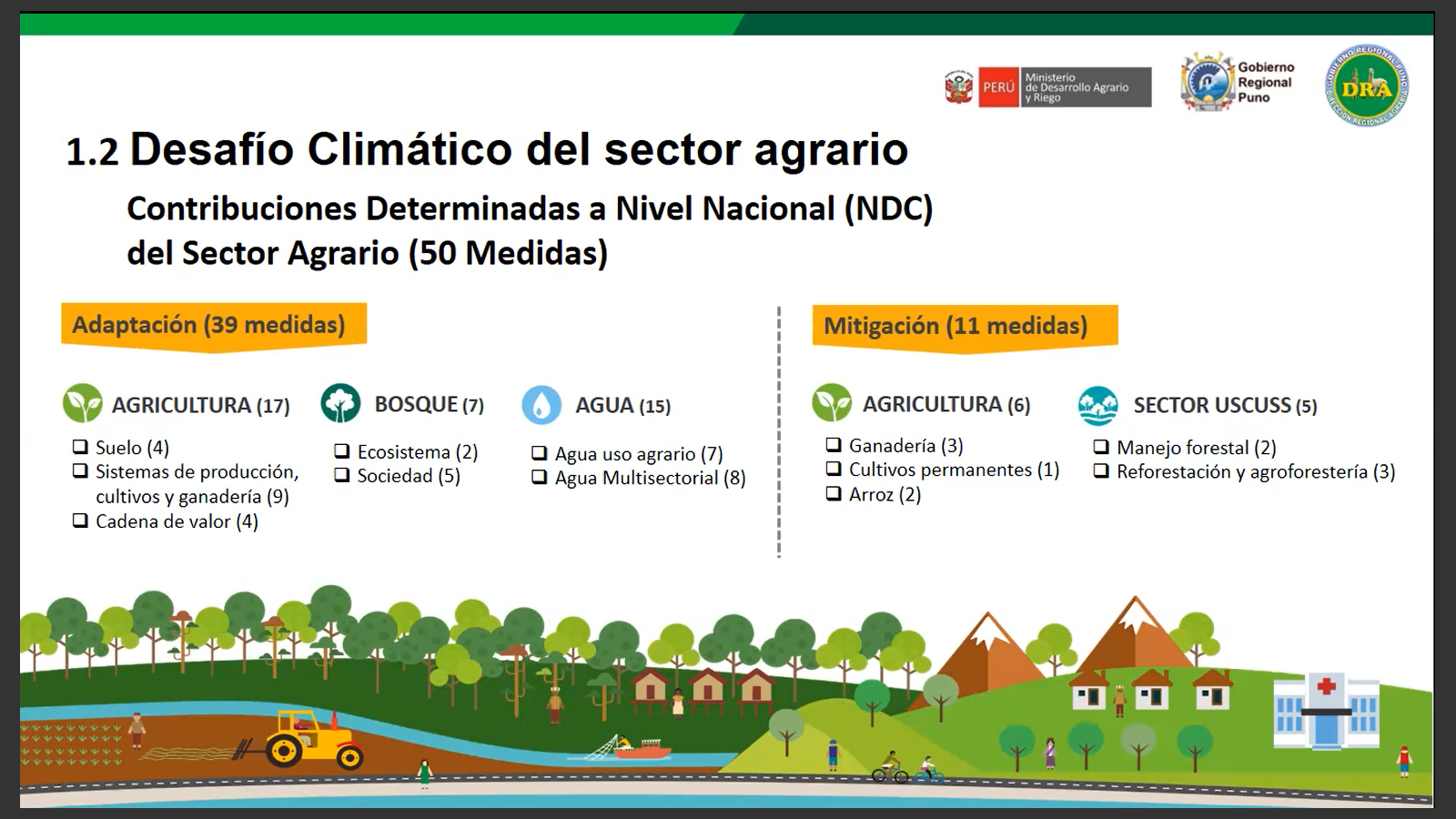The height and width of the screenshot is (819, 1456).
Task: Click the 'del Sector Agrario (50 Medidas)' line
Action: [x=367, y=253]
